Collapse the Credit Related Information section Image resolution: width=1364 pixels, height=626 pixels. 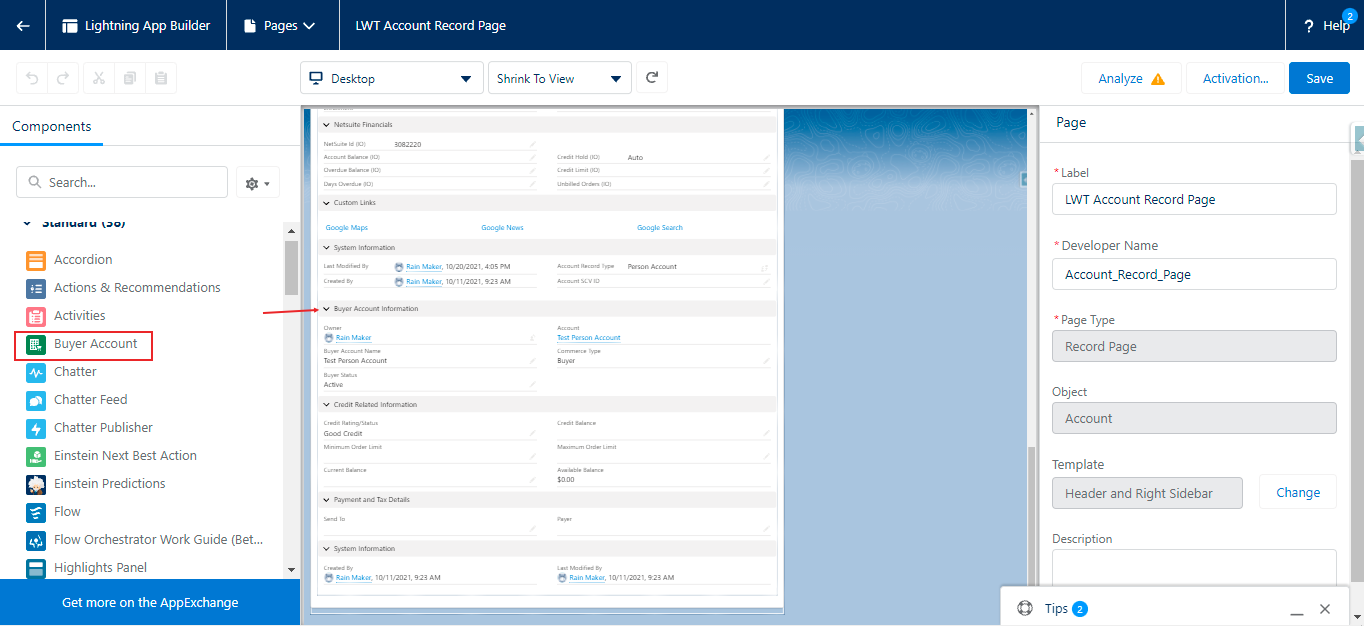(325, 405)
